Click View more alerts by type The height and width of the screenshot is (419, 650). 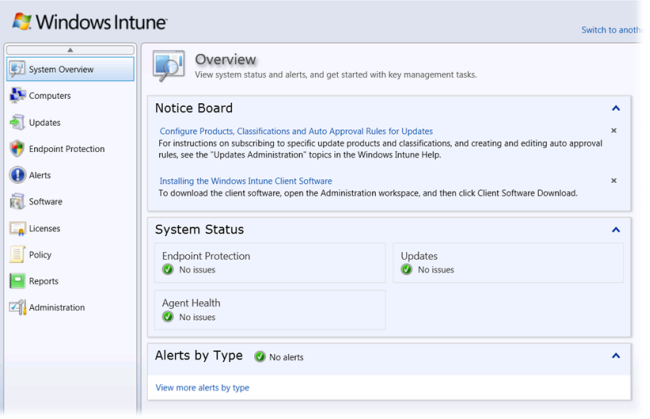coord(202,388)
